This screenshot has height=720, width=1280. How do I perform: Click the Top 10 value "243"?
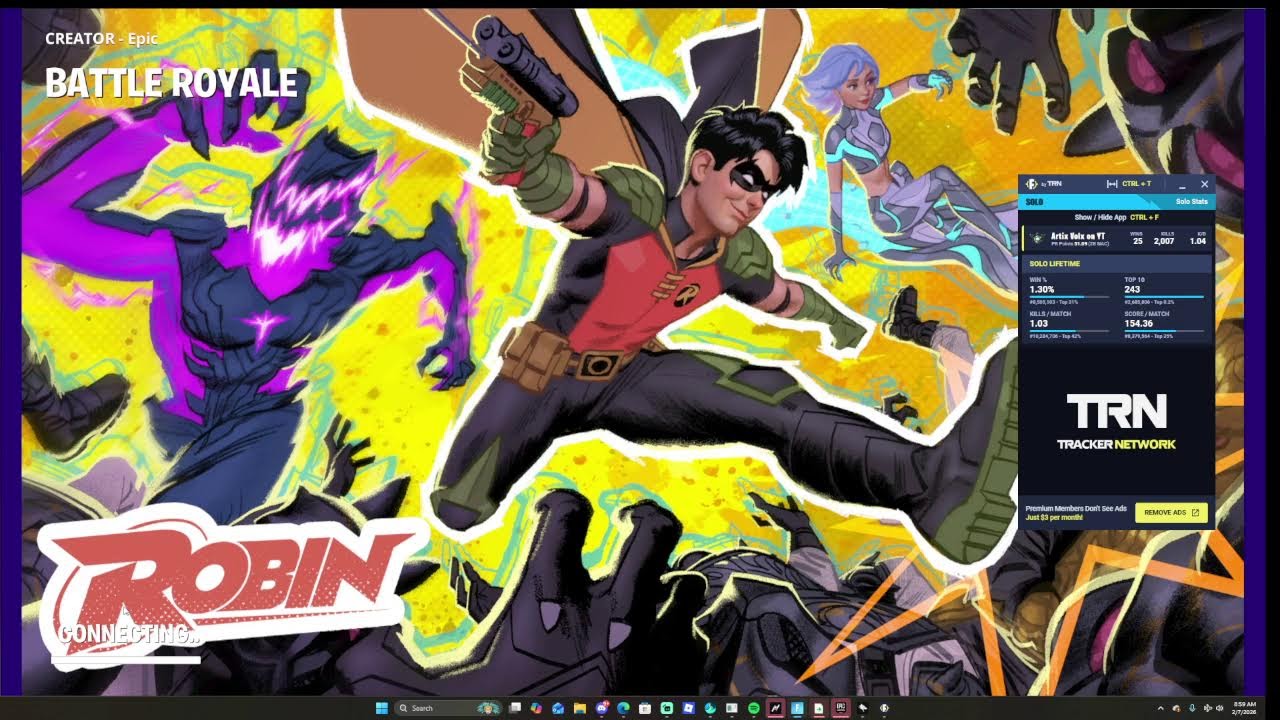(1132, 289)
